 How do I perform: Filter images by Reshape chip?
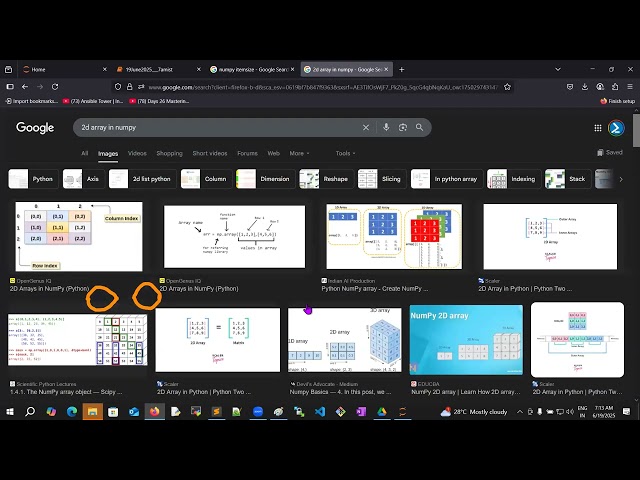(x=325, y=179)
